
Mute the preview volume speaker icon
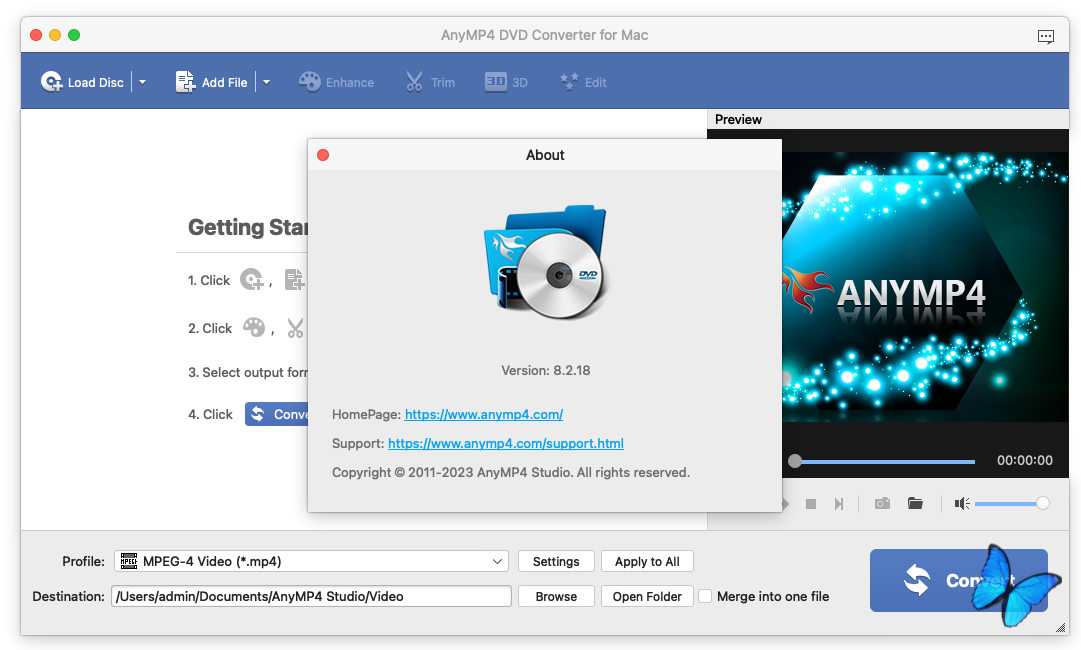click(962, 503)
